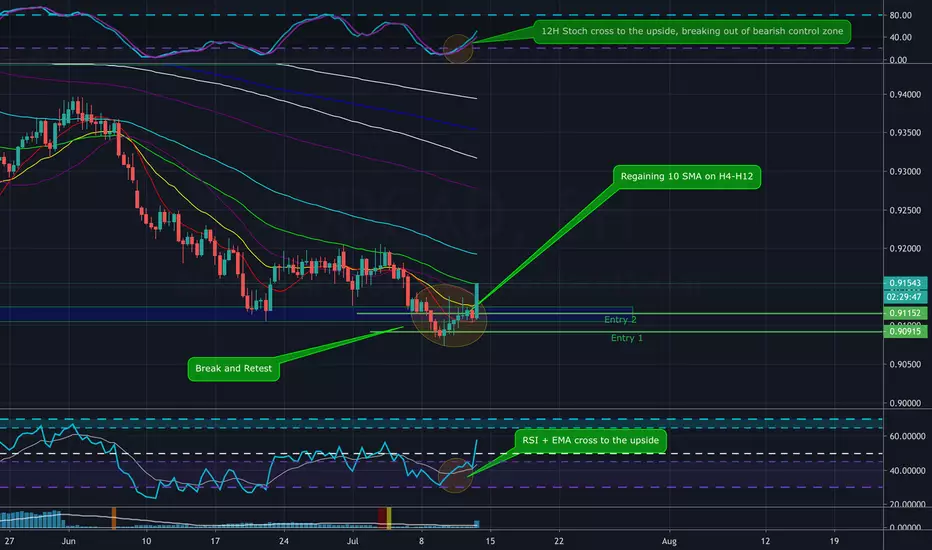Screen dimensions: 932x550
Task: Click the "Regaining 10 SMA on H4-H12" callout
Action: pyautogui.click(x=687, y=177)
